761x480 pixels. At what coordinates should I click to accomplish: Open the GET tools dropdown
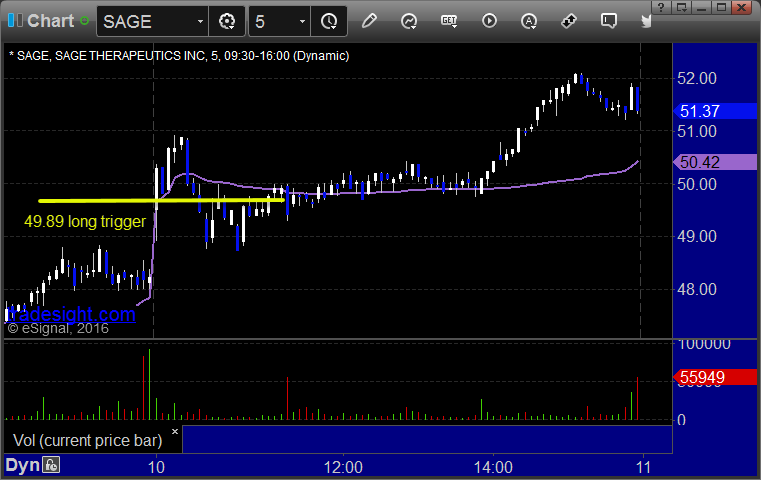point(449,21)
